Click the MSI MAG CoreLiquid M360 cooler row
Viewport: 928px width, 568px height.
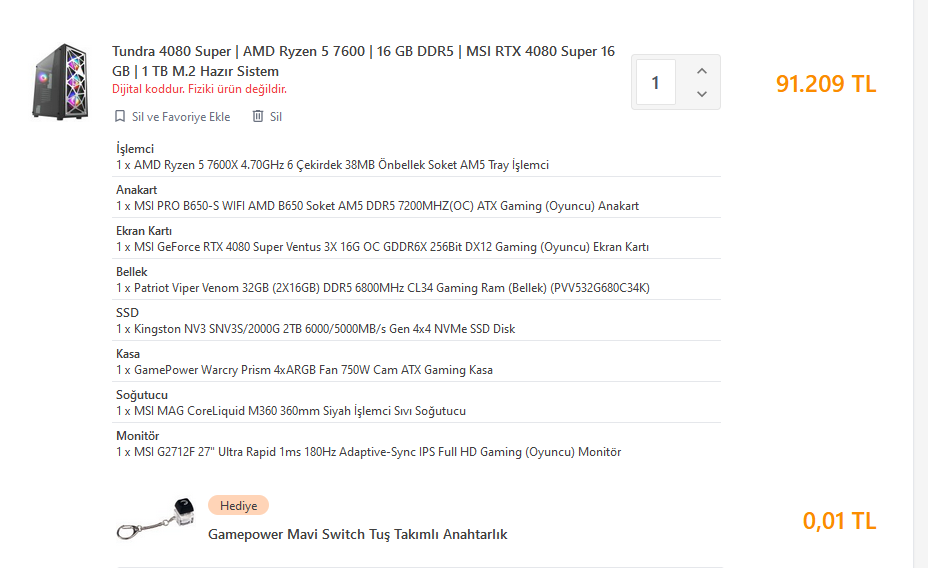point(291,411)
